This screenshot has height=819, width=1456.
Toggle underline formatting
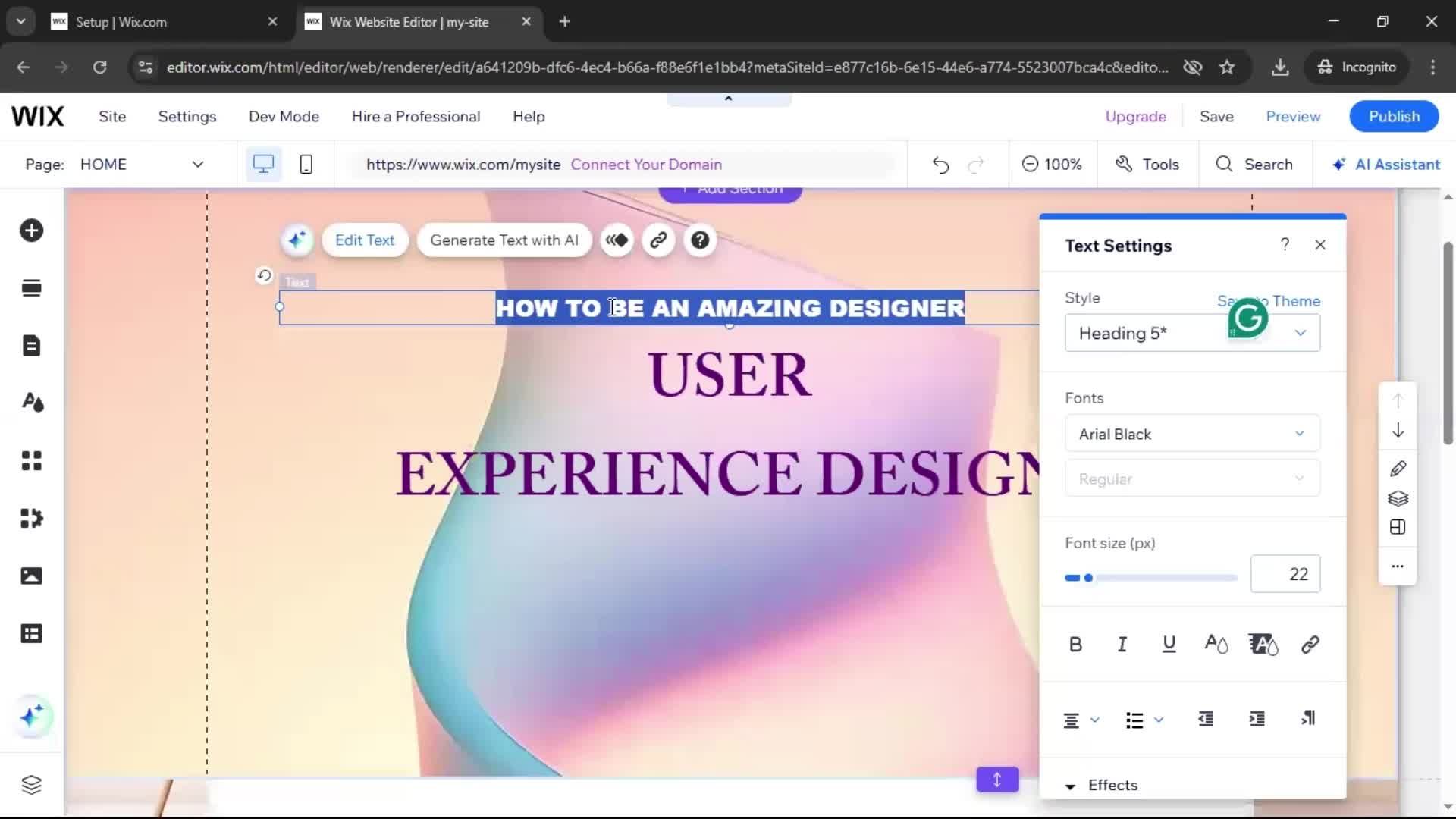1169,645
